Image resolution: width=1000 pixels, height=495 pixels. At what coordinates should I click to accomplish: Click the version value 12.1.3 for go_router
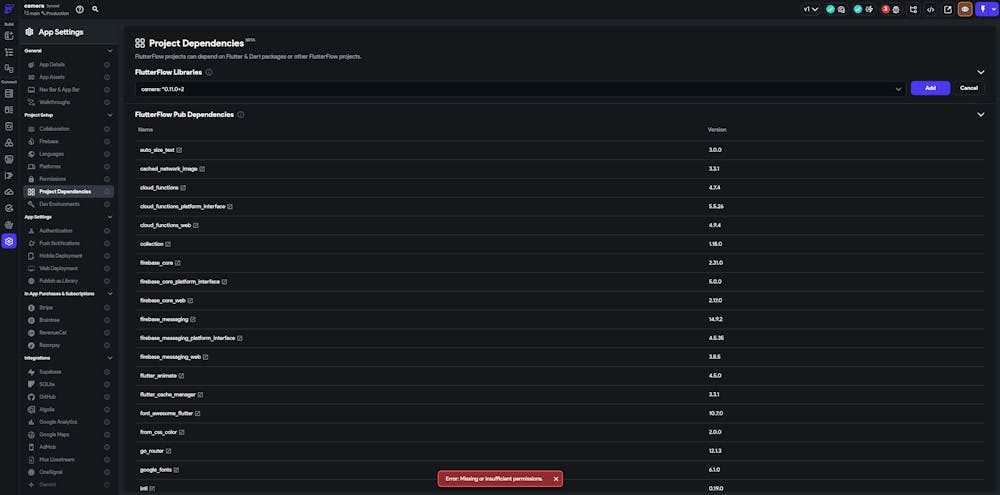[x=714, y=451]
